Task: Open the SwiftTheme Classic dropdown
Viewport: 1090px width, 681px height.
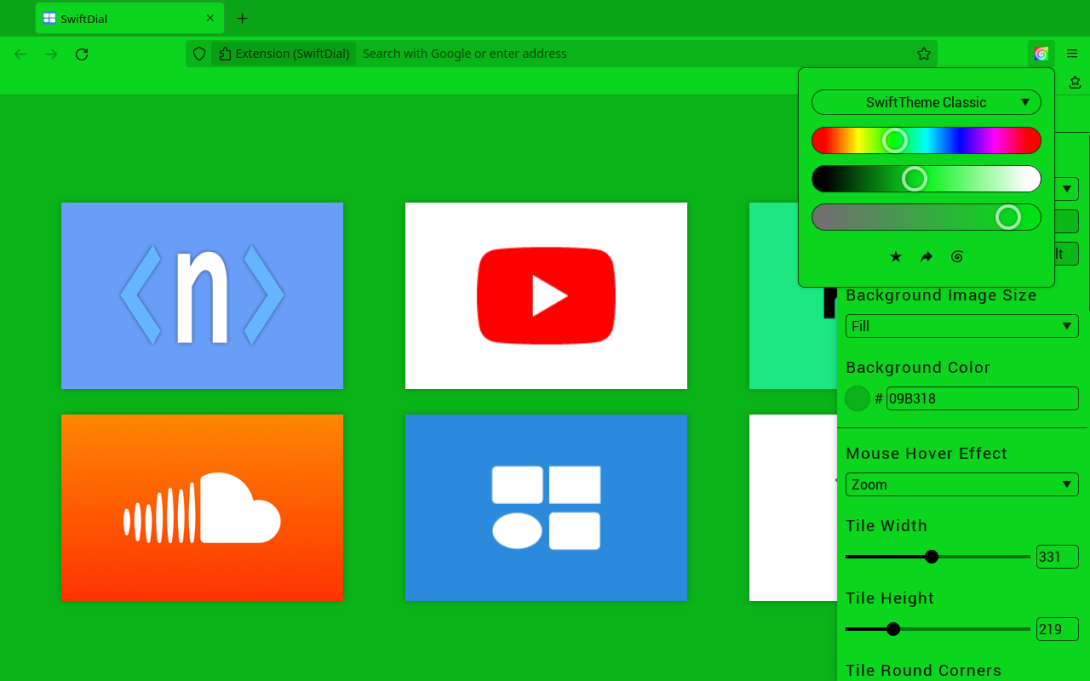Action: point(926,102)
